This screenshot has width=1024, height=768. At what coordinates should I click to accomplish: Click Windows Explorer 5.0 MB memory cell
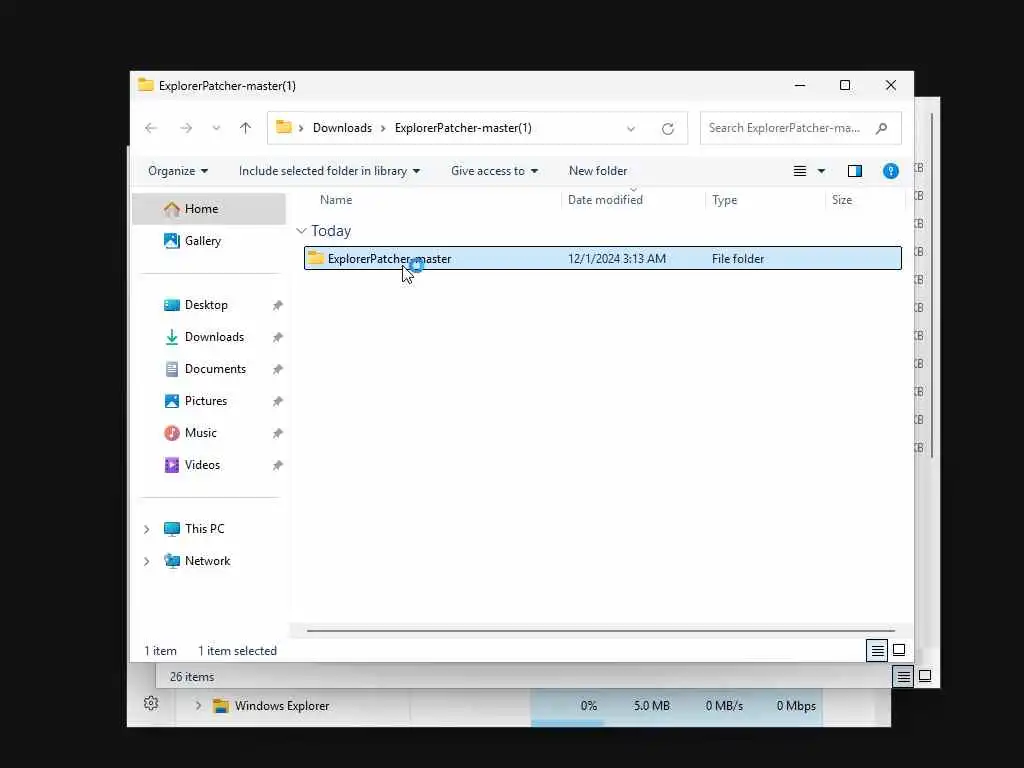651,706
